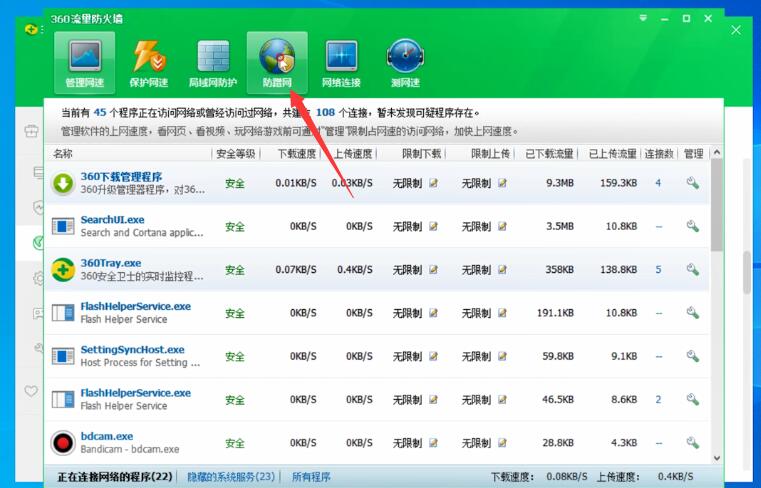
Task: Click the 360下载管理程序 app icon
Action: pos(63,183)
